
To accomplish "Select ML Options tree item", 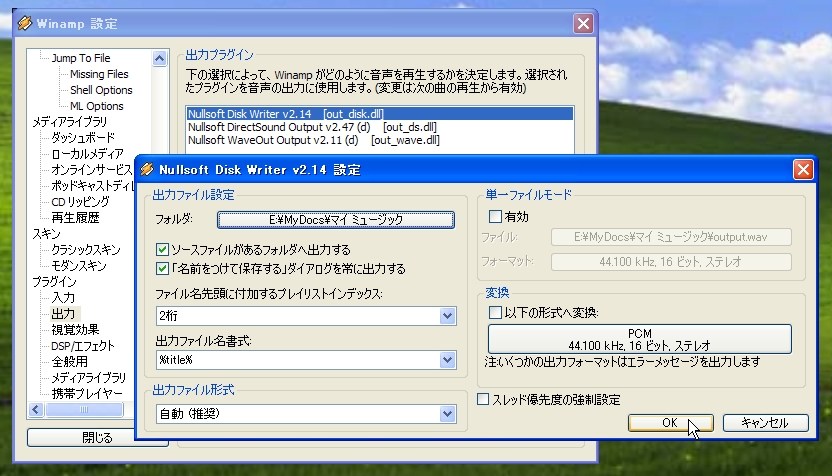I will point(97,106).
